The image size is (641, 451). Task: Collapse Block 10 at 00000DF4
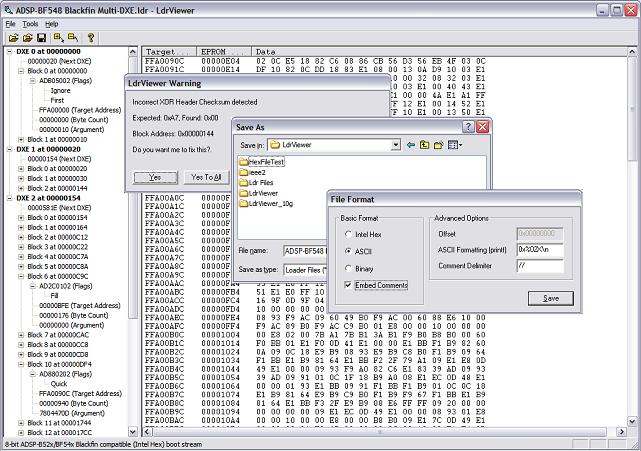point(21,364)
